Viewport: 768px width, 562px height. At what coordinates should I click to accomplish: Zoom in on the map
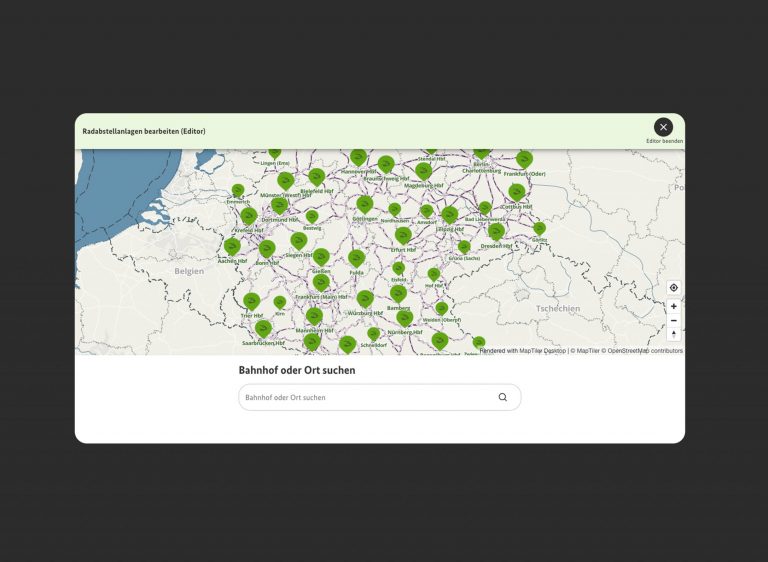click(x=673, y=306)
